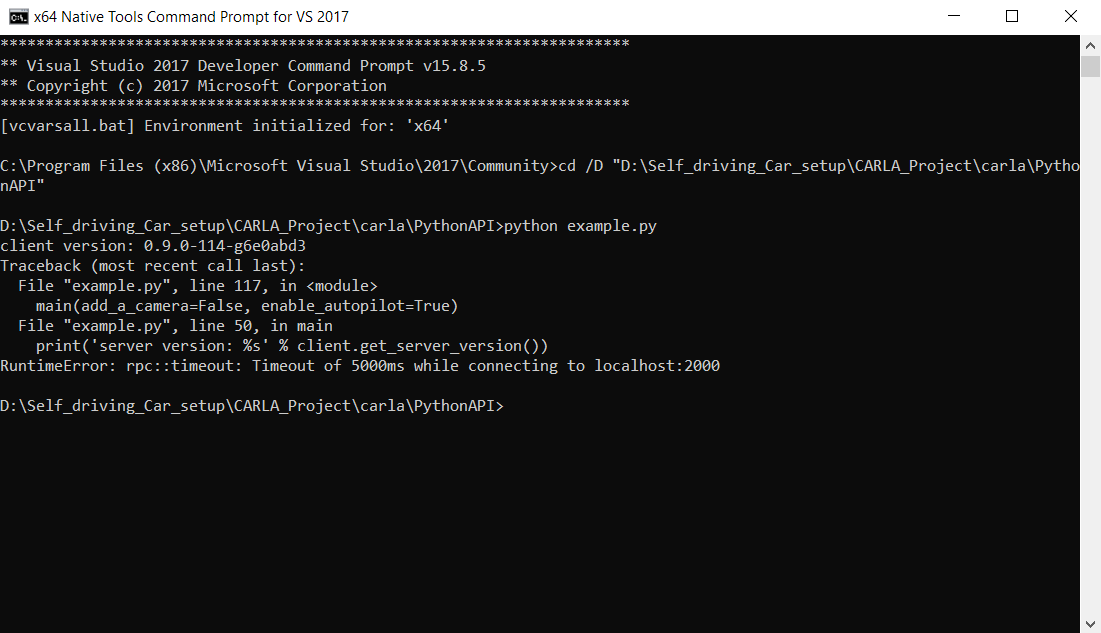Click the RuntimeError timeout message line
Screen dimensions: 1101x633
click(360, 365)
